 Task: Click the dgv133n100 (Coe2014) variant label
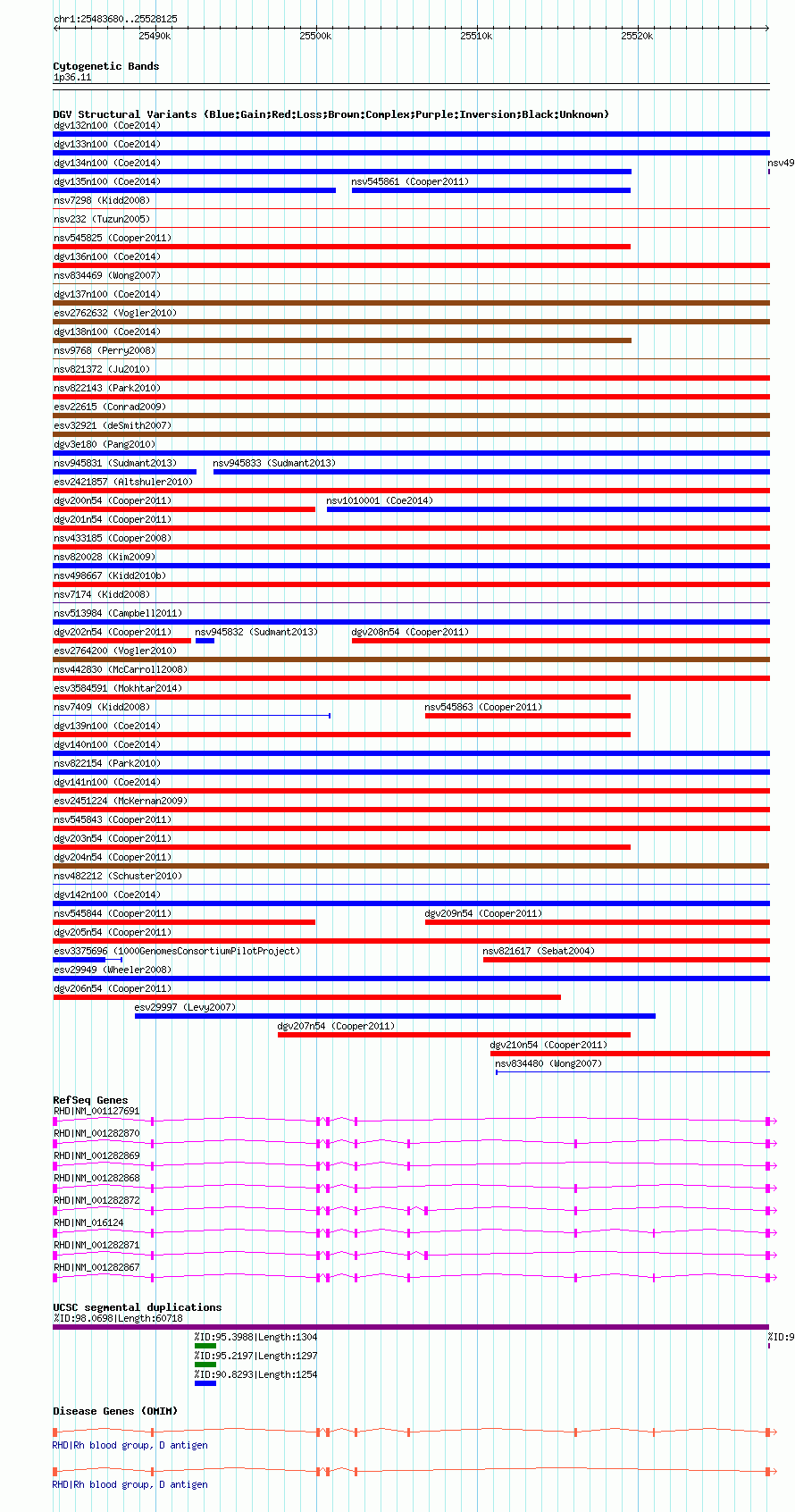point(107,144)
